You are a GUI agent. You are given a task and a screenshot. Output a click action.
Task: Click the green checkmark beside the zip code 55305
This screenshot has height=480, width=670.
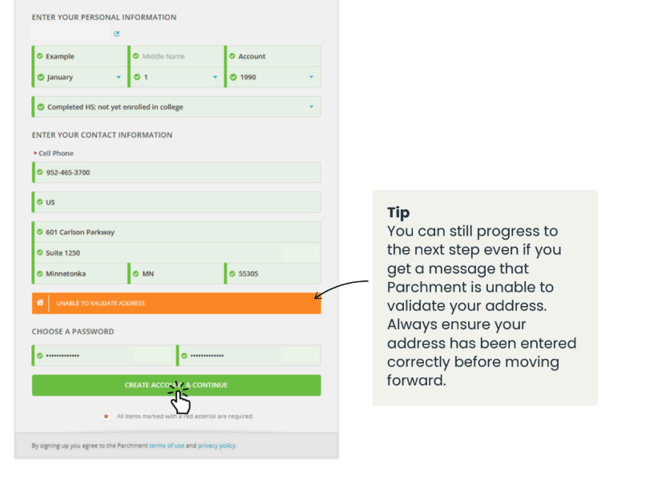pos(232,274)
